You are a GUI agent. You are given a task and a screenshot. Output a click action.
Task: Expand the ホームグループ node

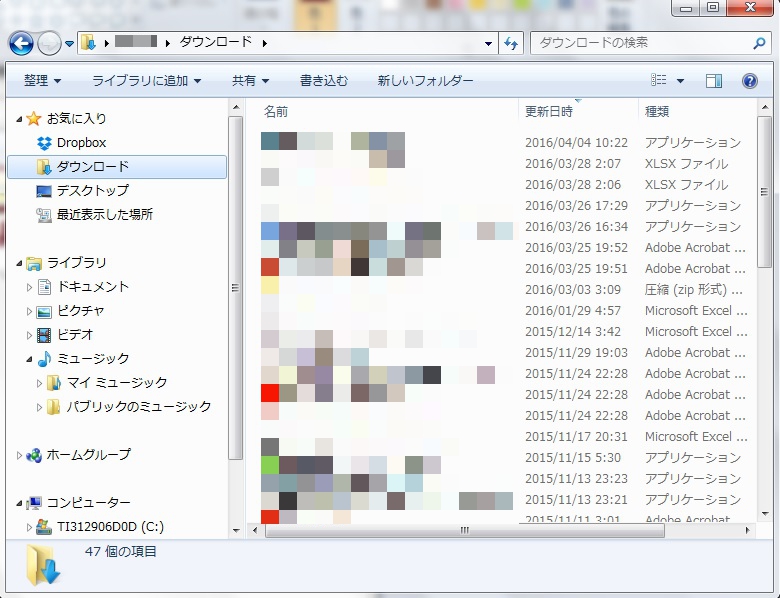click(x=20, y=455)
